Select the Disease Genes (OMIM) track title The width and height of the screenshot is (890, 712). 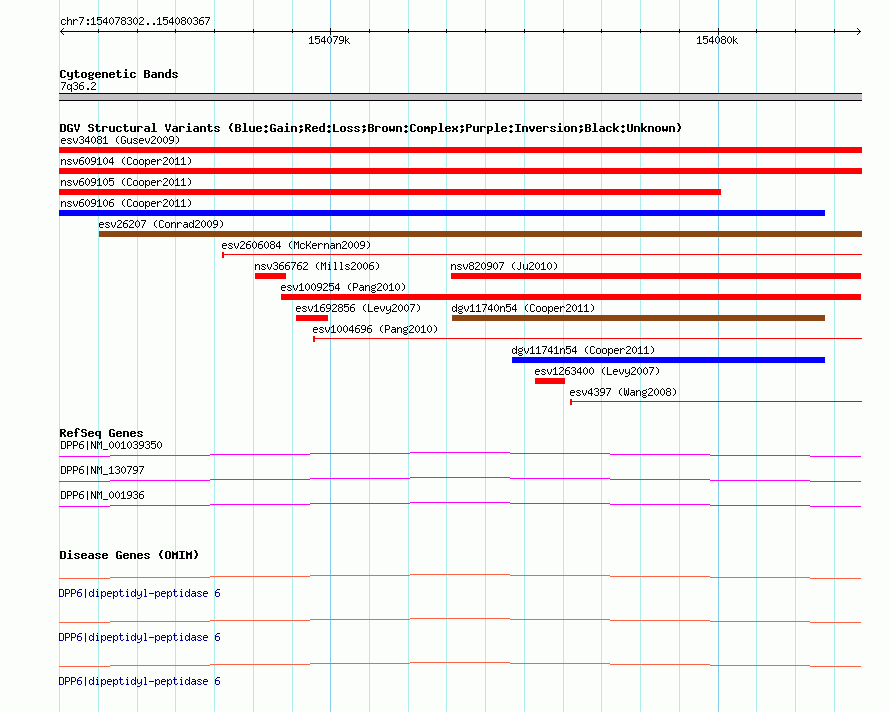[129, 555]
